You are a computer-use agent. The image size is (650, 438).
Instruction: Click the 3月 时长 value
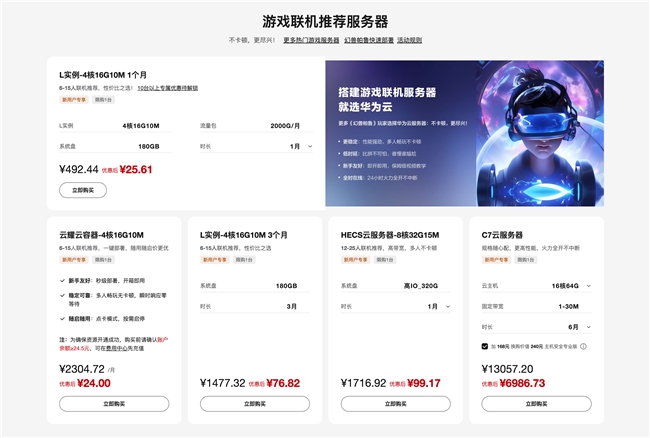tap(291, 306)
